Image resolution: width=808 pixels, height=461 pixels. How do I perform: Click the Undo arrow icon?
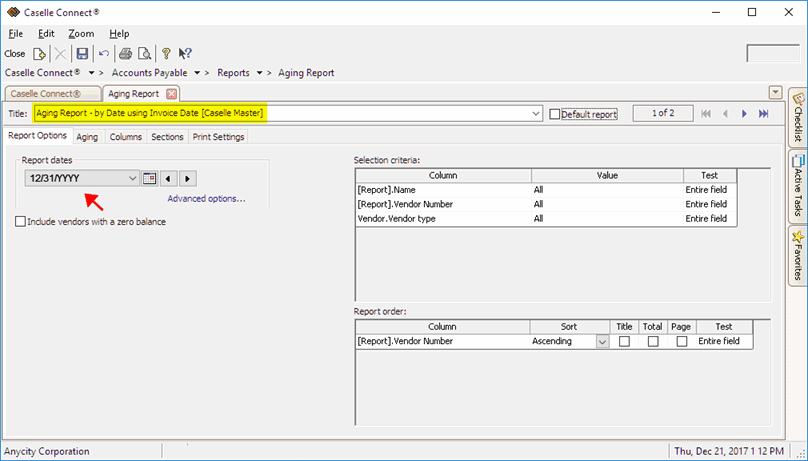(104, 53)
